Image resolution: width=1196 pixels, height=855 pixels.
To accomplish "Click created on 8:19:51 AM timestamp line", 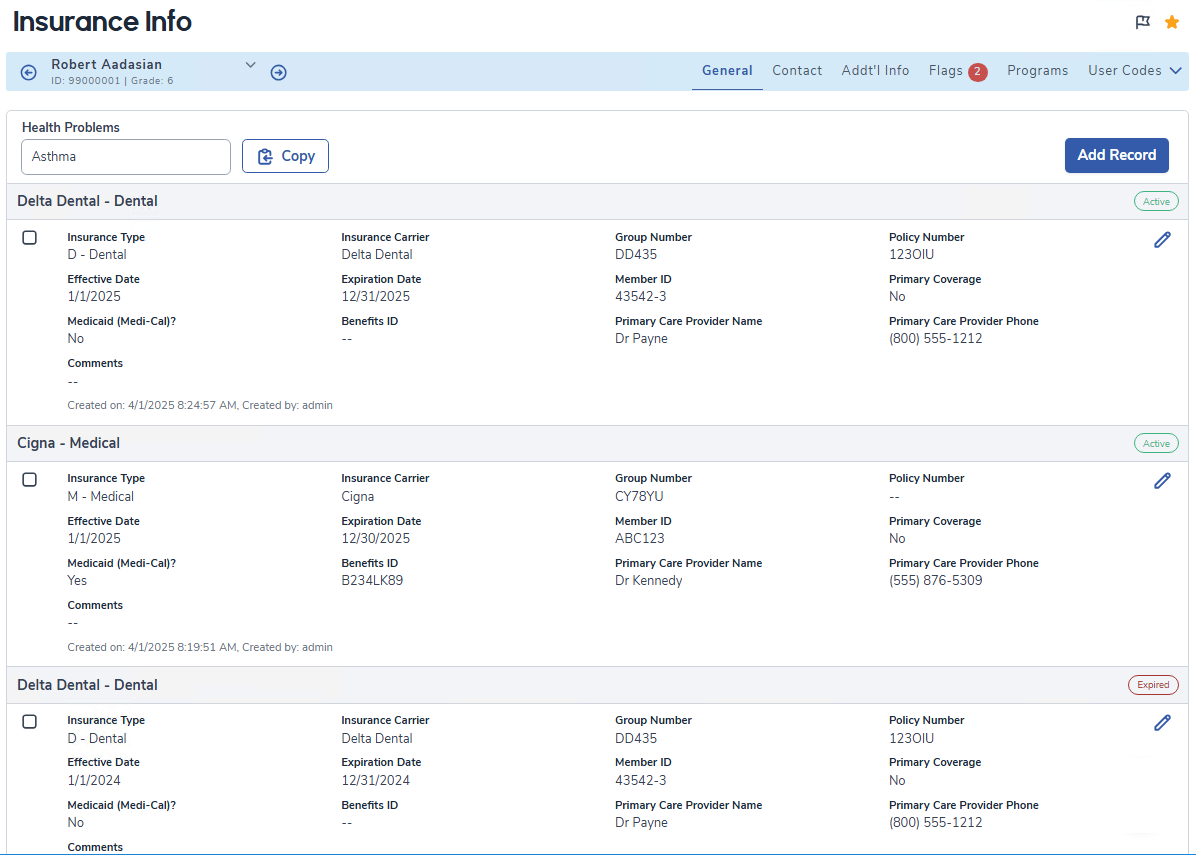I will [200, 647].
